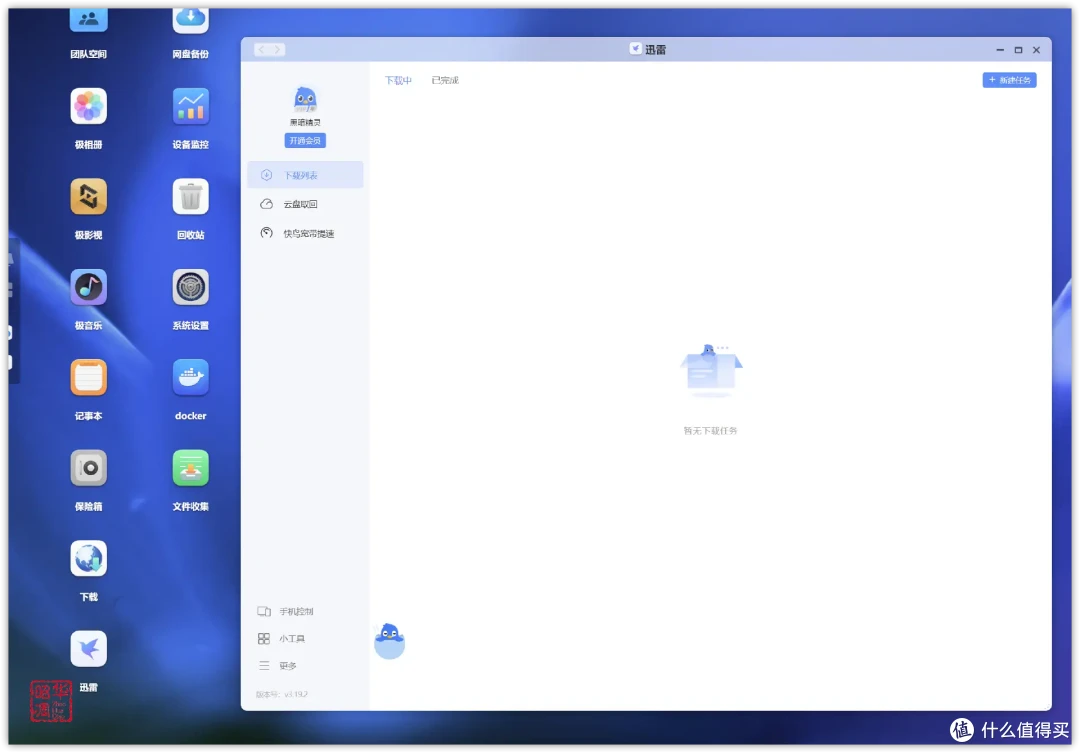The image size is (1080, 753).
Task: Open the 记事本 notepad app
Action: pyautogui.click(x=88, y=378)
